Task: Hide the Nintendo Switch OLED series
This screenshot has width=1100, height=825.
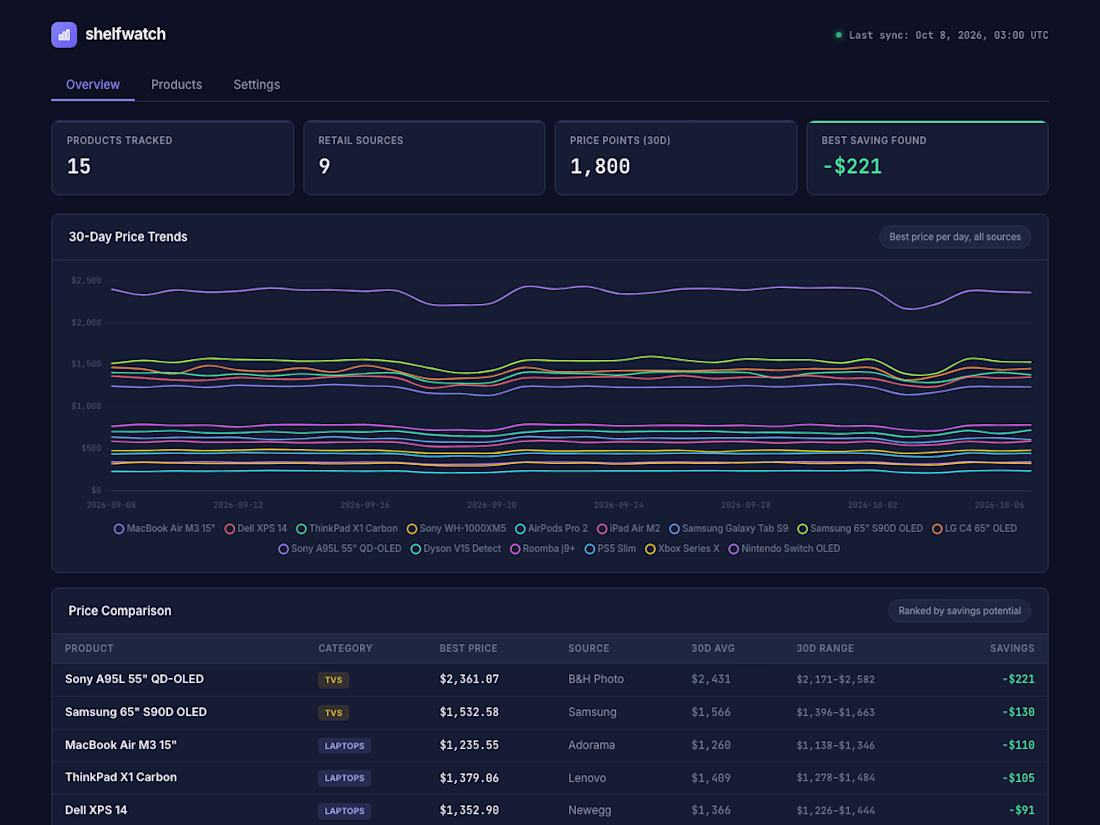Action: click(784, 549)
